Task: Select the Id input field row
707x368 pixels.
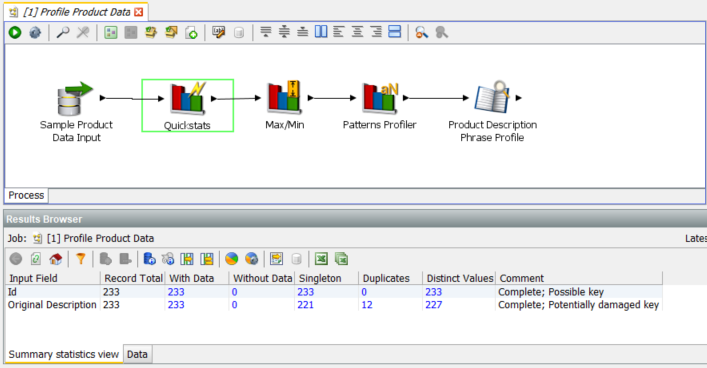Action: point(12,292)
